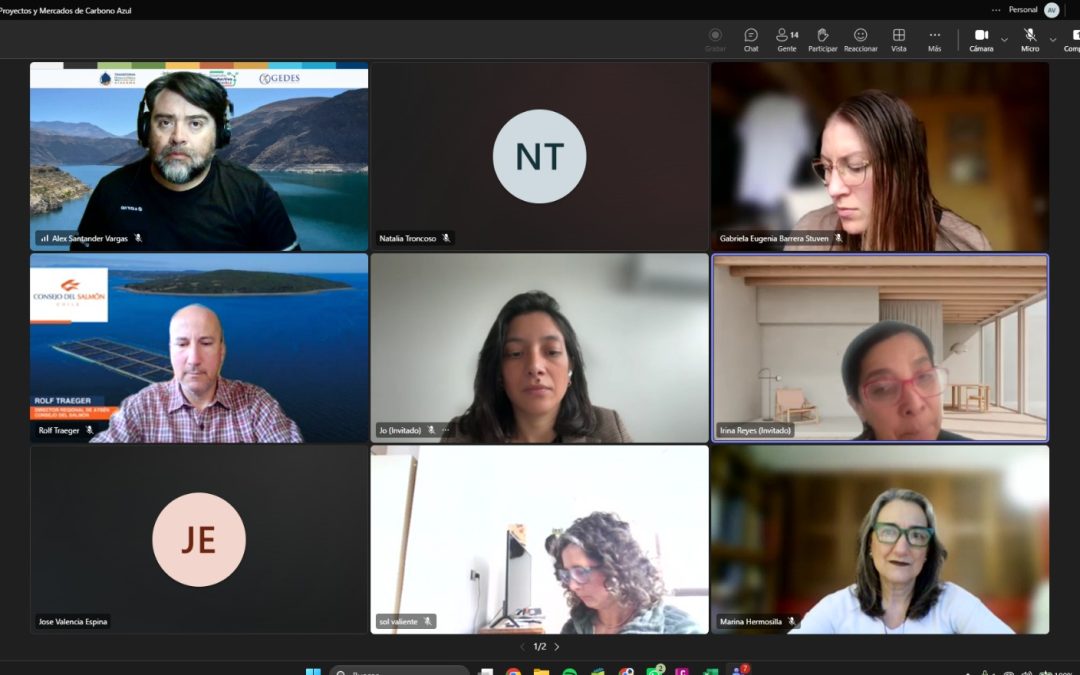Turn off the Cámara video

981,39
